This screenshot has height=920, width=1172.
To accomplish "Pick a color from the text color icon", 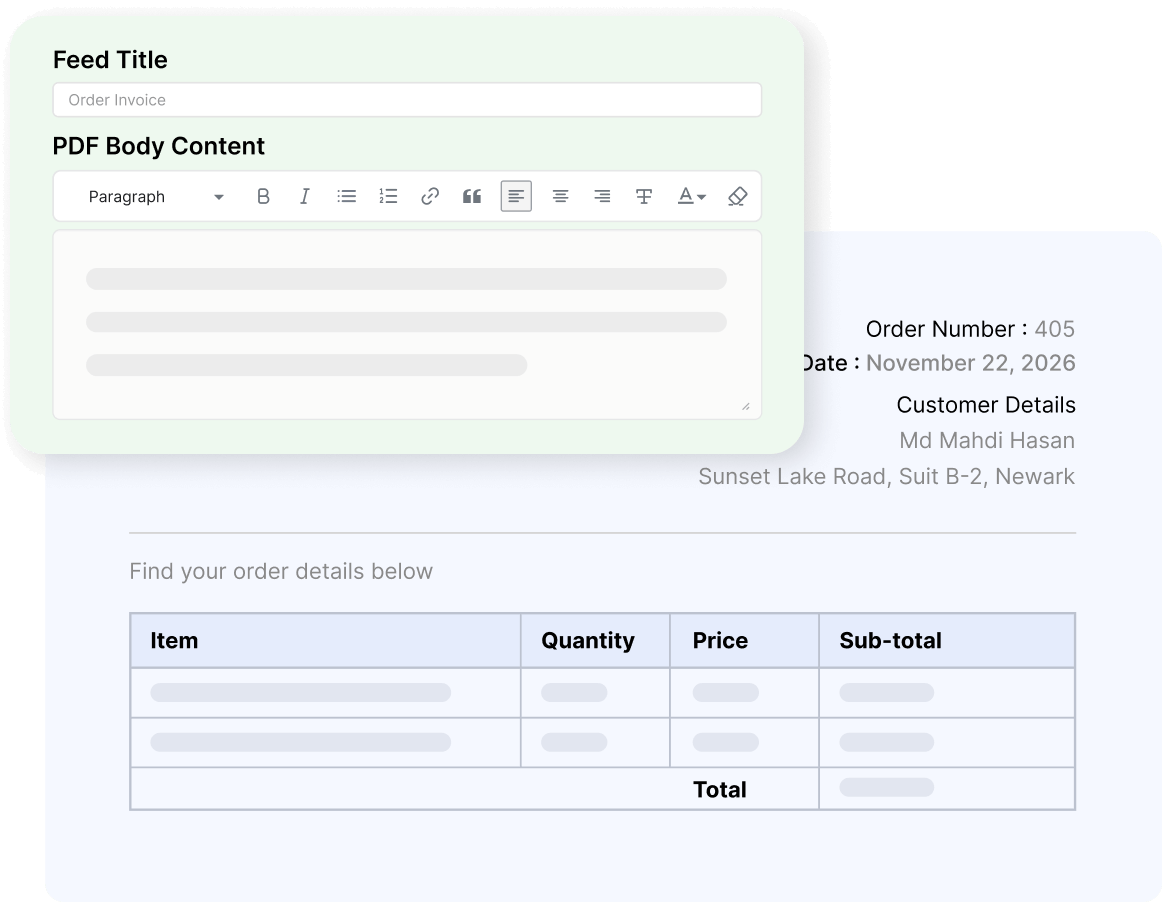I will 684,196.
